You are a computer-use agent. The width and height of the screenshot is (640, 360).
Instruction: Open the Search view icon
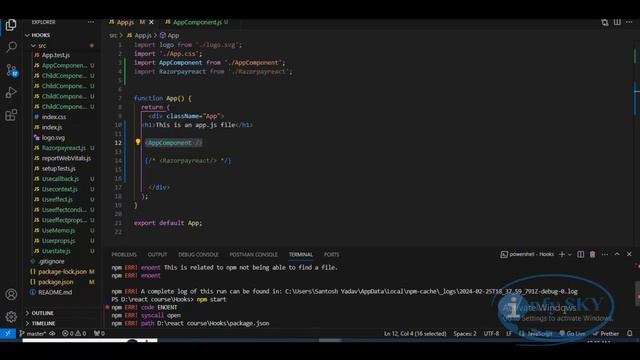(11, 47)
